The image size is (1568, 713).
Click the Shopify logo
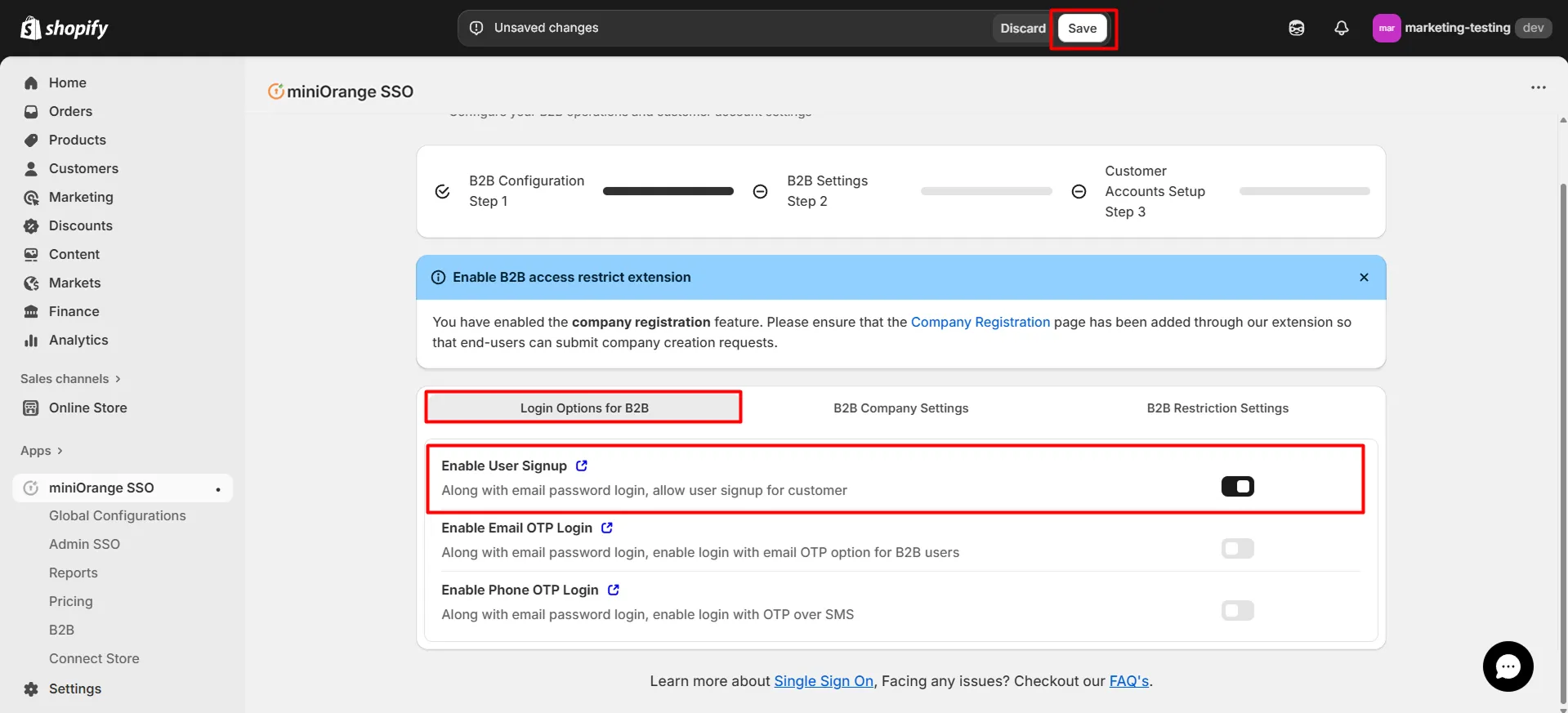tap(64, 28)
